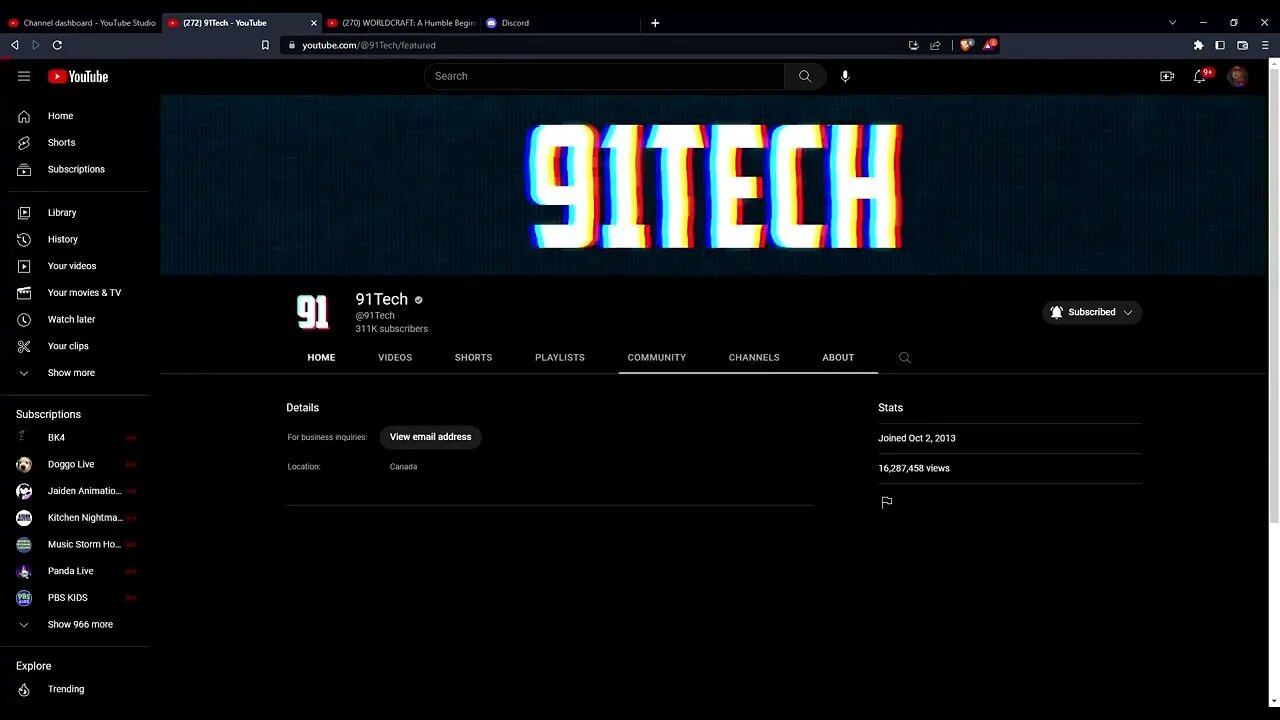
Task: Click the search magnifier button
Action: (x=805, y=76)
